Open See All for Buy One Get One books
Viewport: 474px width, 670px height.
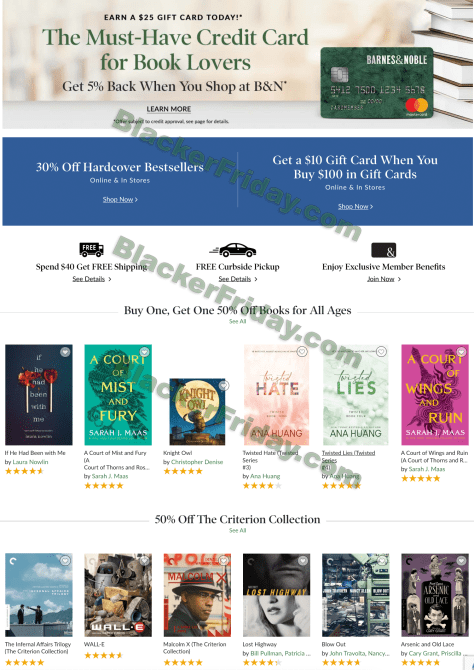pos(238,321)
